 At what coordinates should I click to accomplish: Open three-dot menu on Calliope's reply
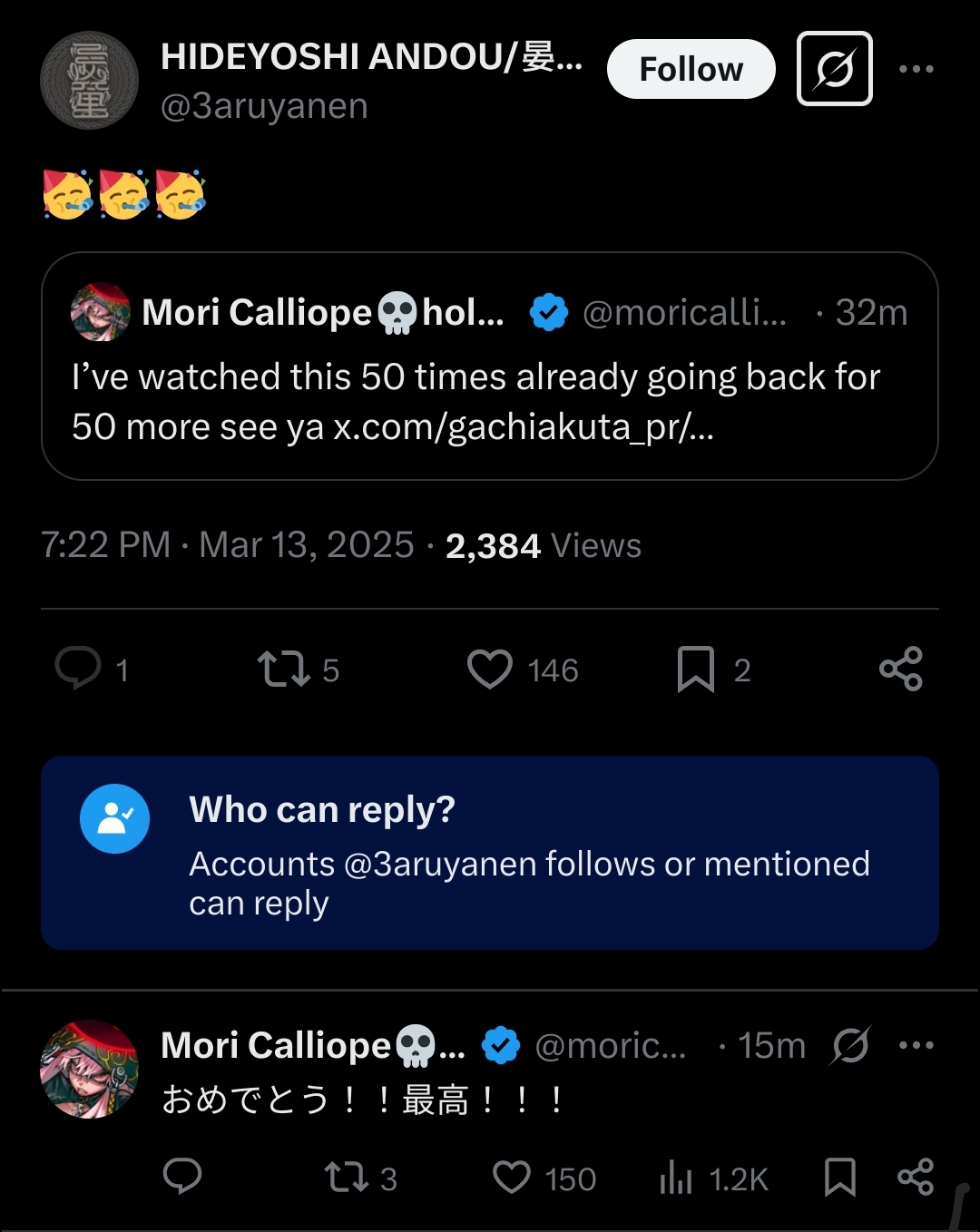(x=916, y=1045)
